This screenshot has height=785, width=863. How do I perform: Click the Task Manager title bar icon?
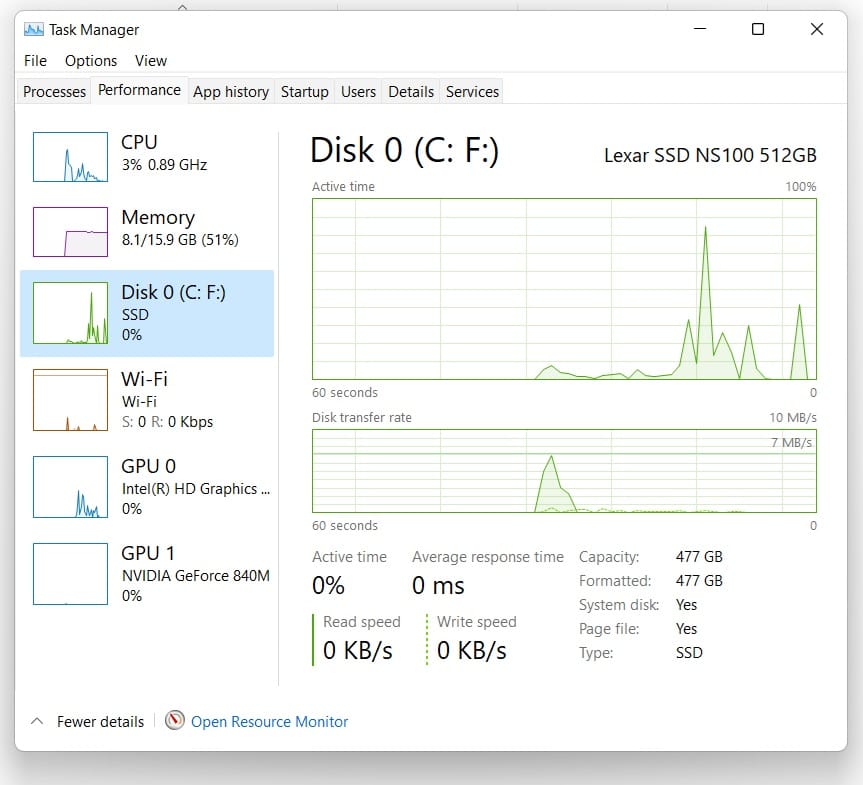point(34,29)
